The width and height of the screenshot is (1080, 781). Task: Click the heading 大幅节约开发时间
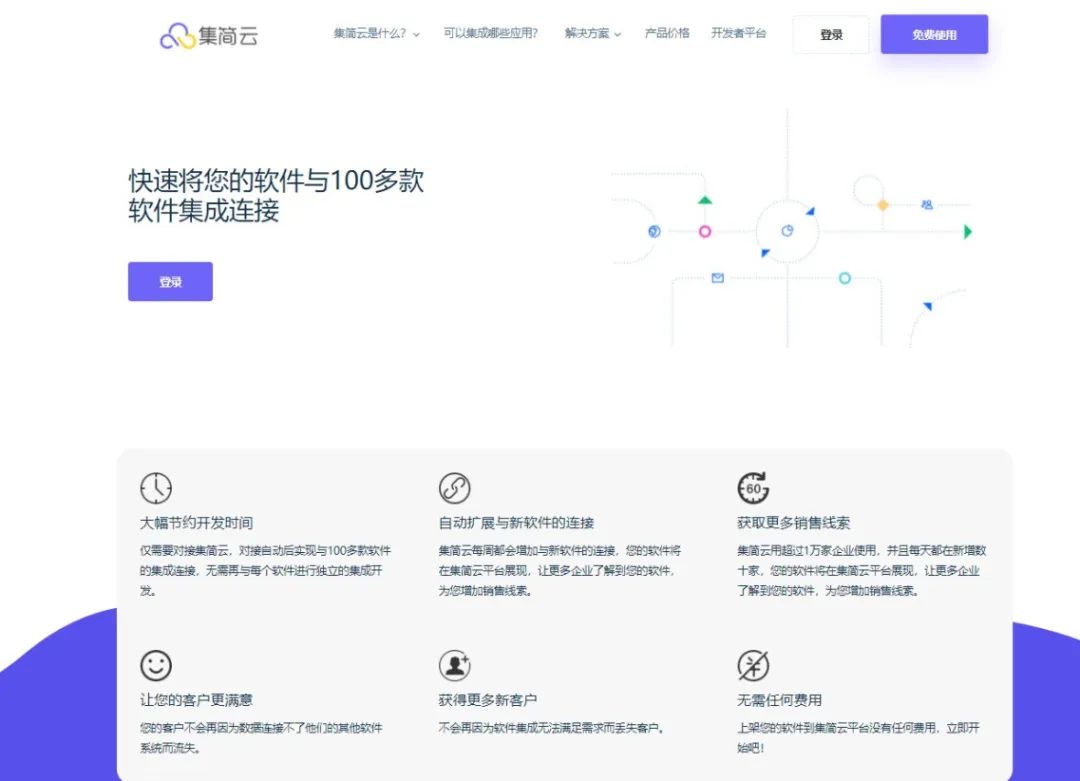[196, 523]
